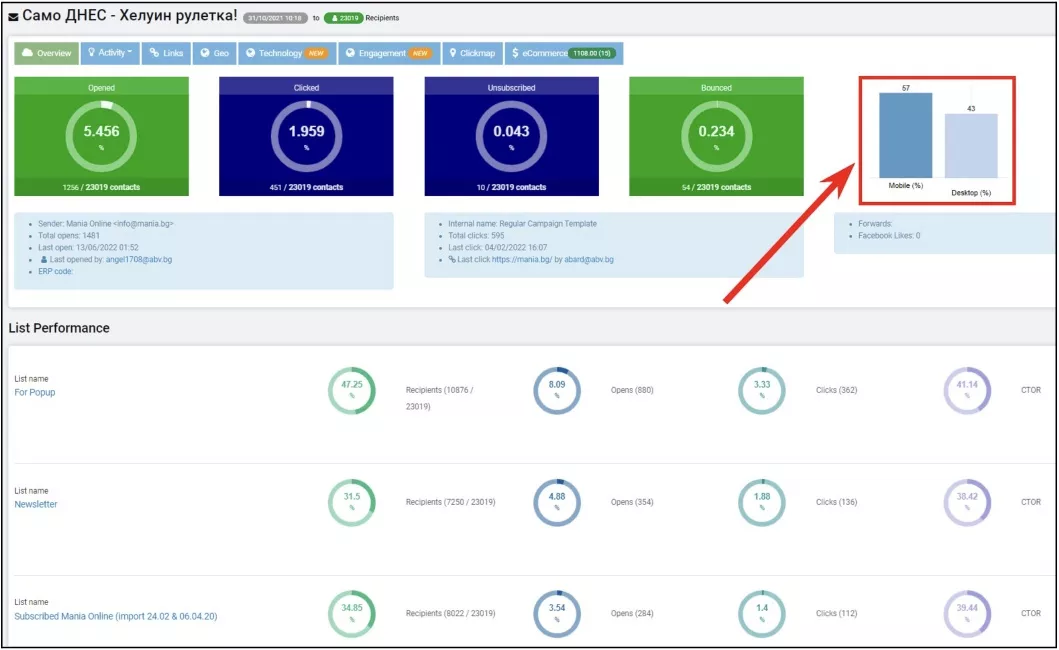This screenshot has width=1059, height=650.
Task: Click the List Performance heading
Action: click(x=59, y=328)
